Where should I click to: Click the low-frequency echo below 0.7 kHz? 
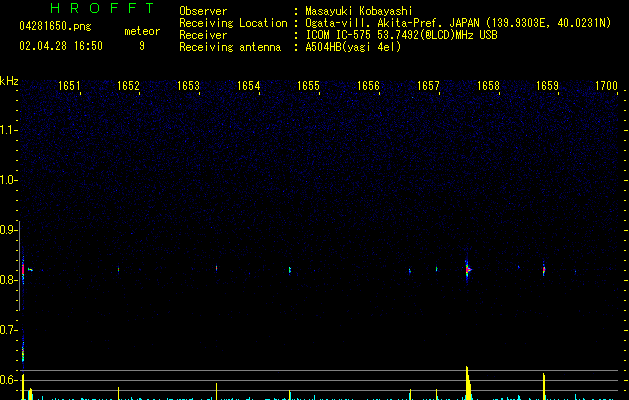point(23,350)
